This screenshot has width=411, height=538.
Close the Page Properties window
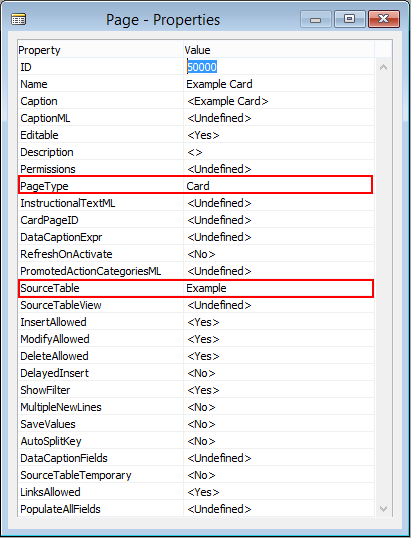coord(384,19)
